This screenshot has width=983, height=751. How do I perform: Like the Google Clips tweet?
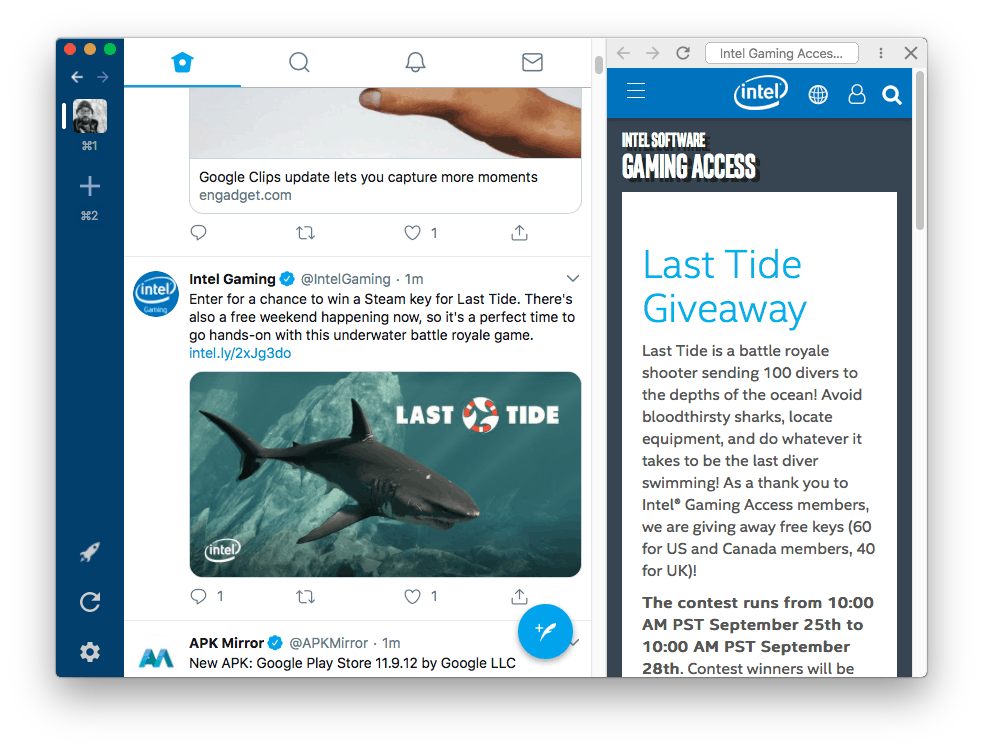click(412, 233)
